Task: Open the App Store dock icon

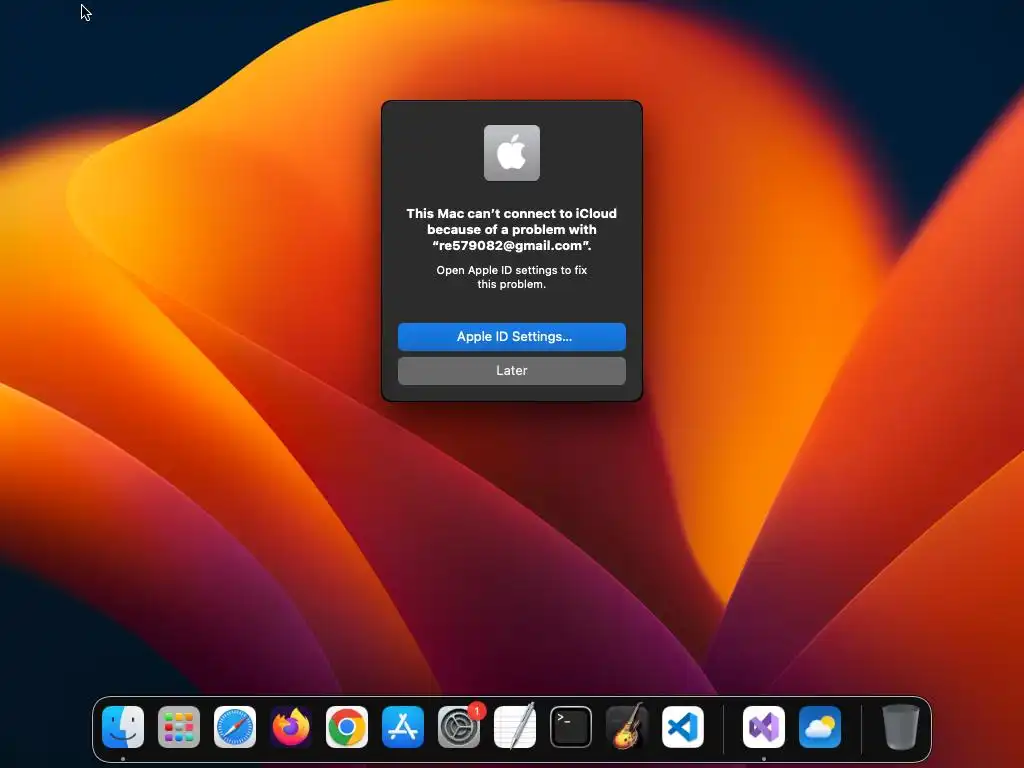Action: click(x=403, y=726)
